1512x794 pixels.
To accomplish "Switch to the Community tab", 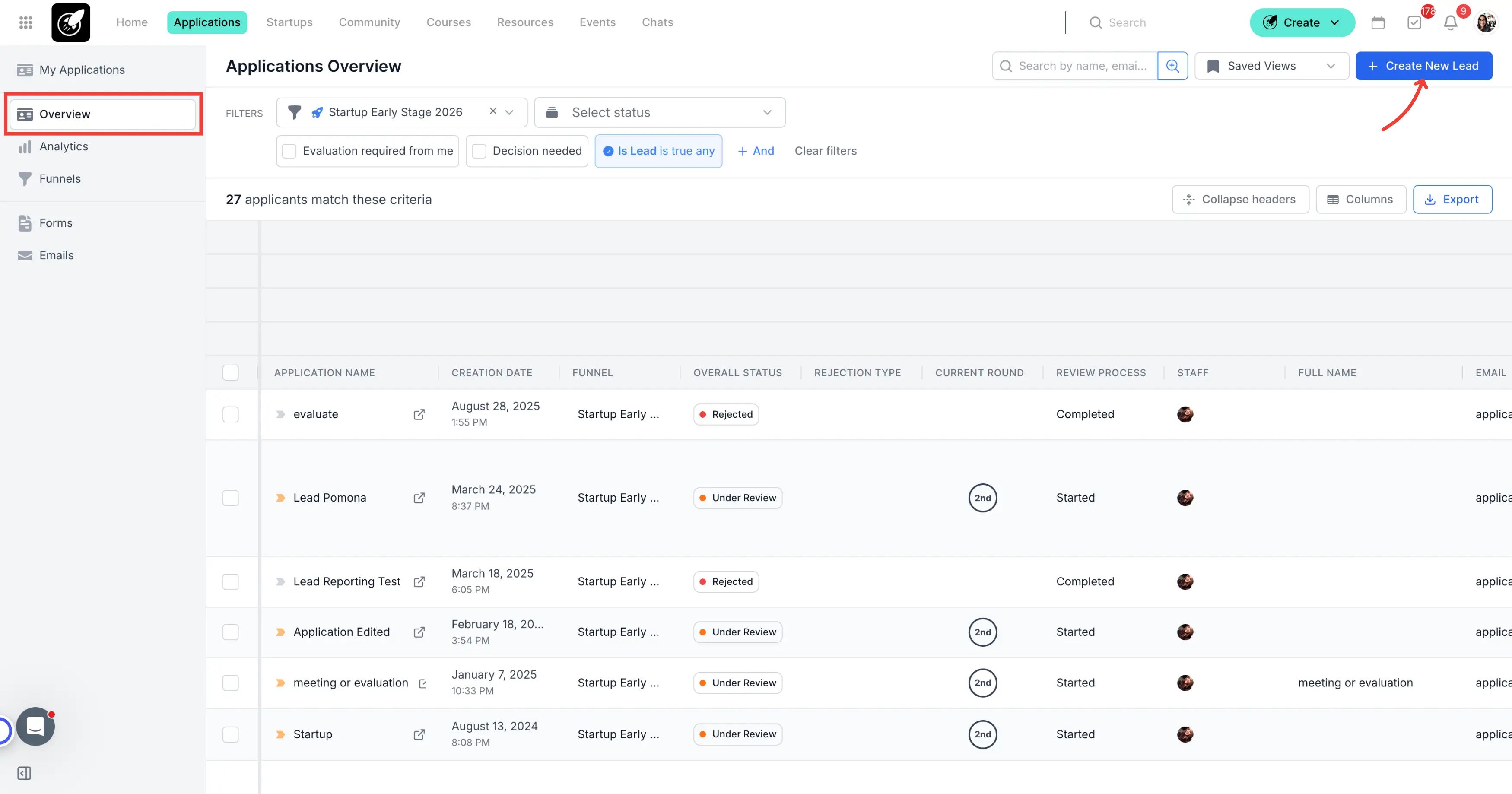I will point(369,22).
